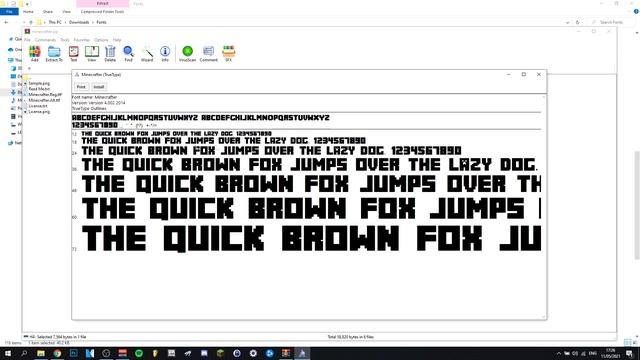
Task: Go up one folder in Explorer
Action: pos(31,22)
